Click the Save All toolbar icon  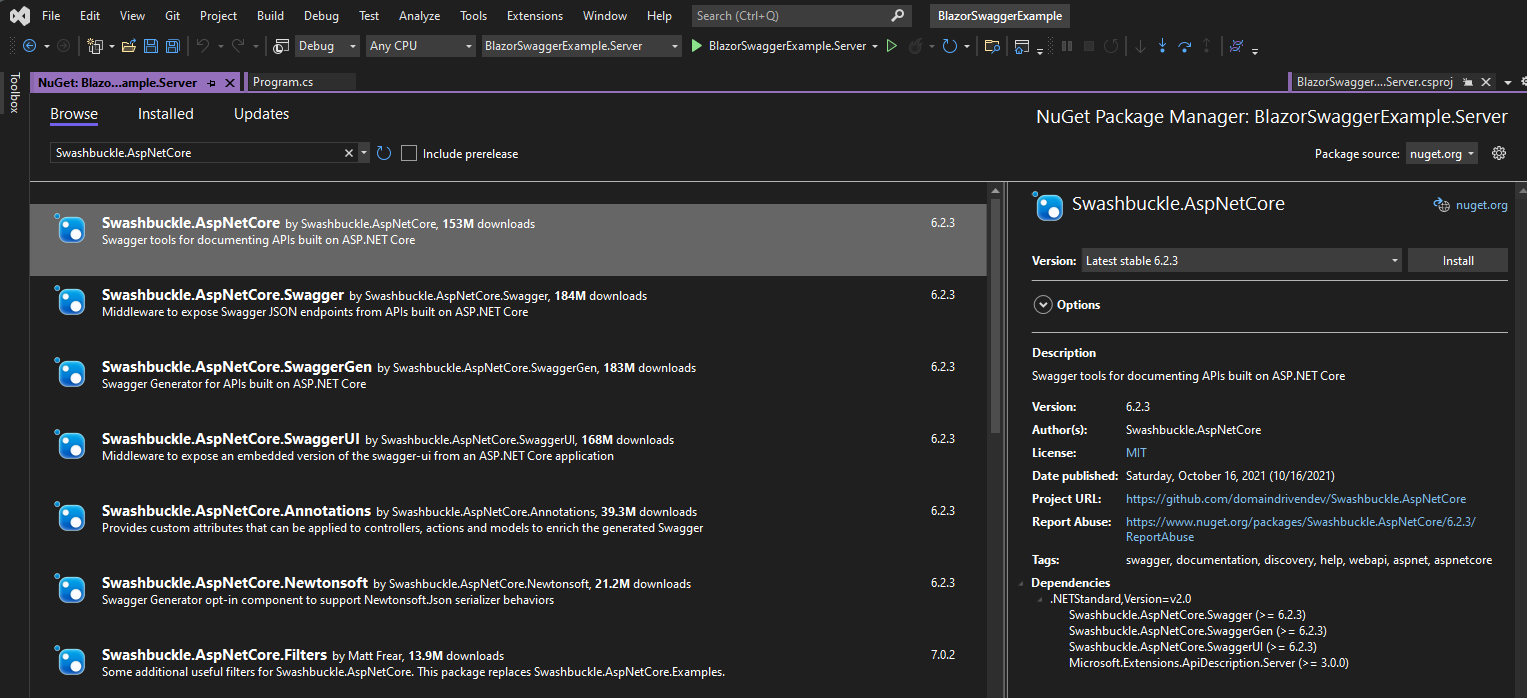coord(172,46)
